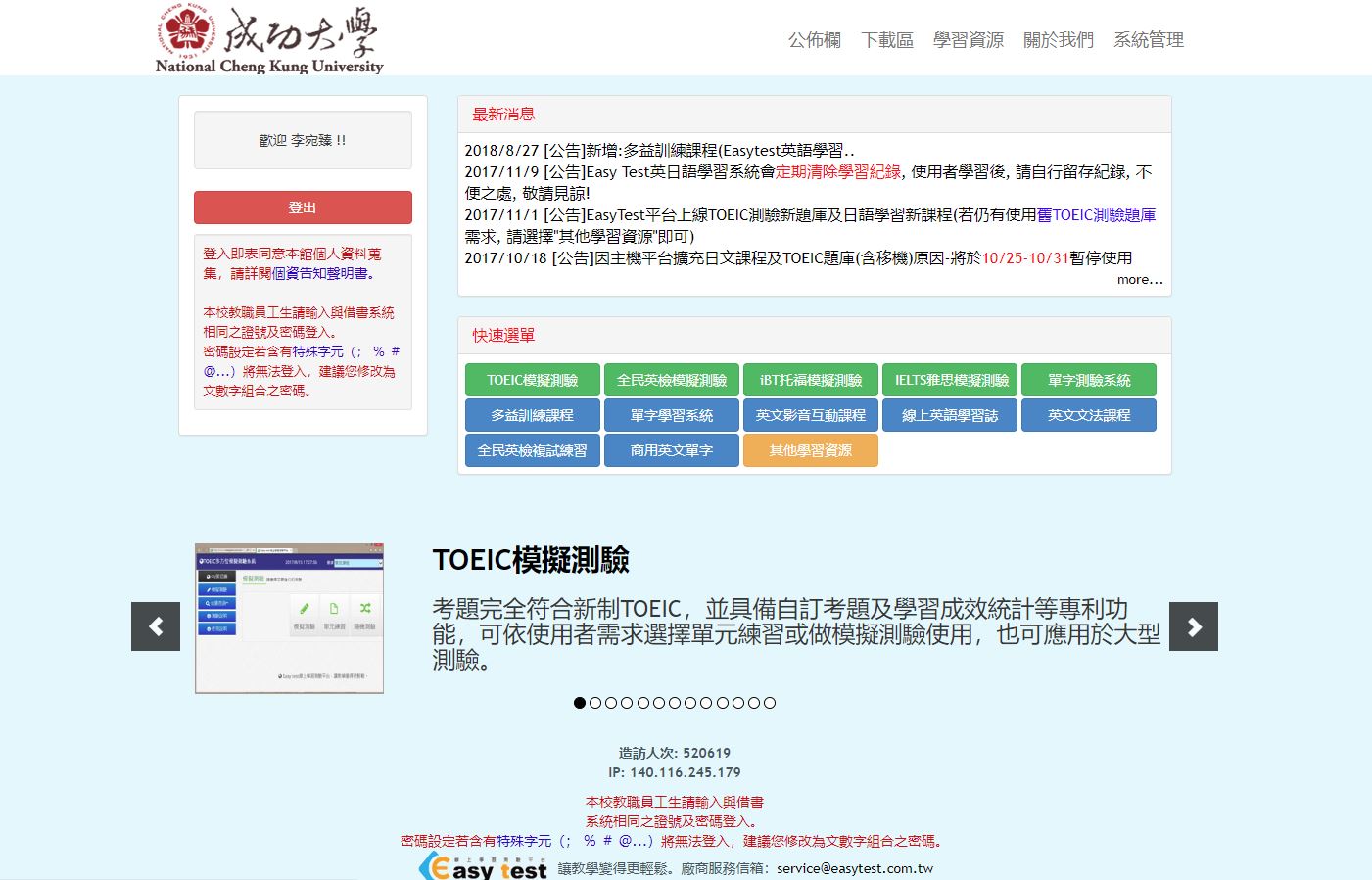Go to previous carousel slide
The height and width of the screenshot is (880, 1372).
[x=156, y=626]
